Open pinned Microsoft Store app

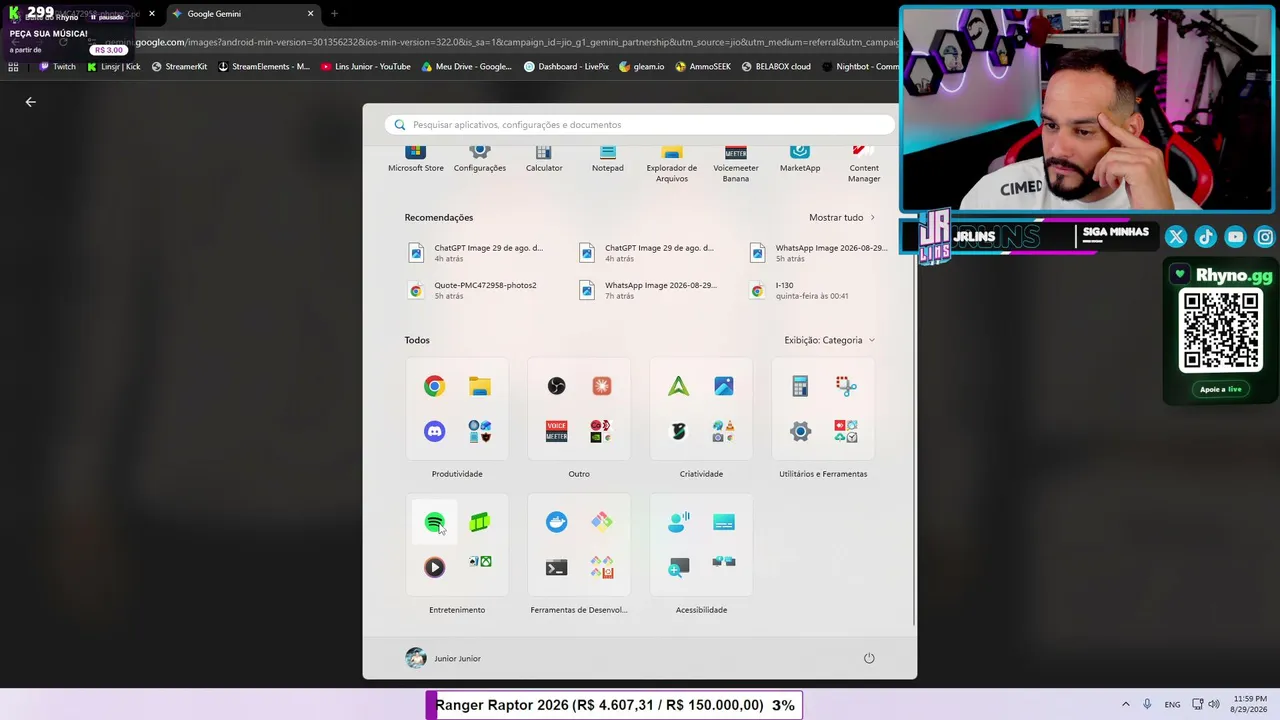[x=415, y=159]
